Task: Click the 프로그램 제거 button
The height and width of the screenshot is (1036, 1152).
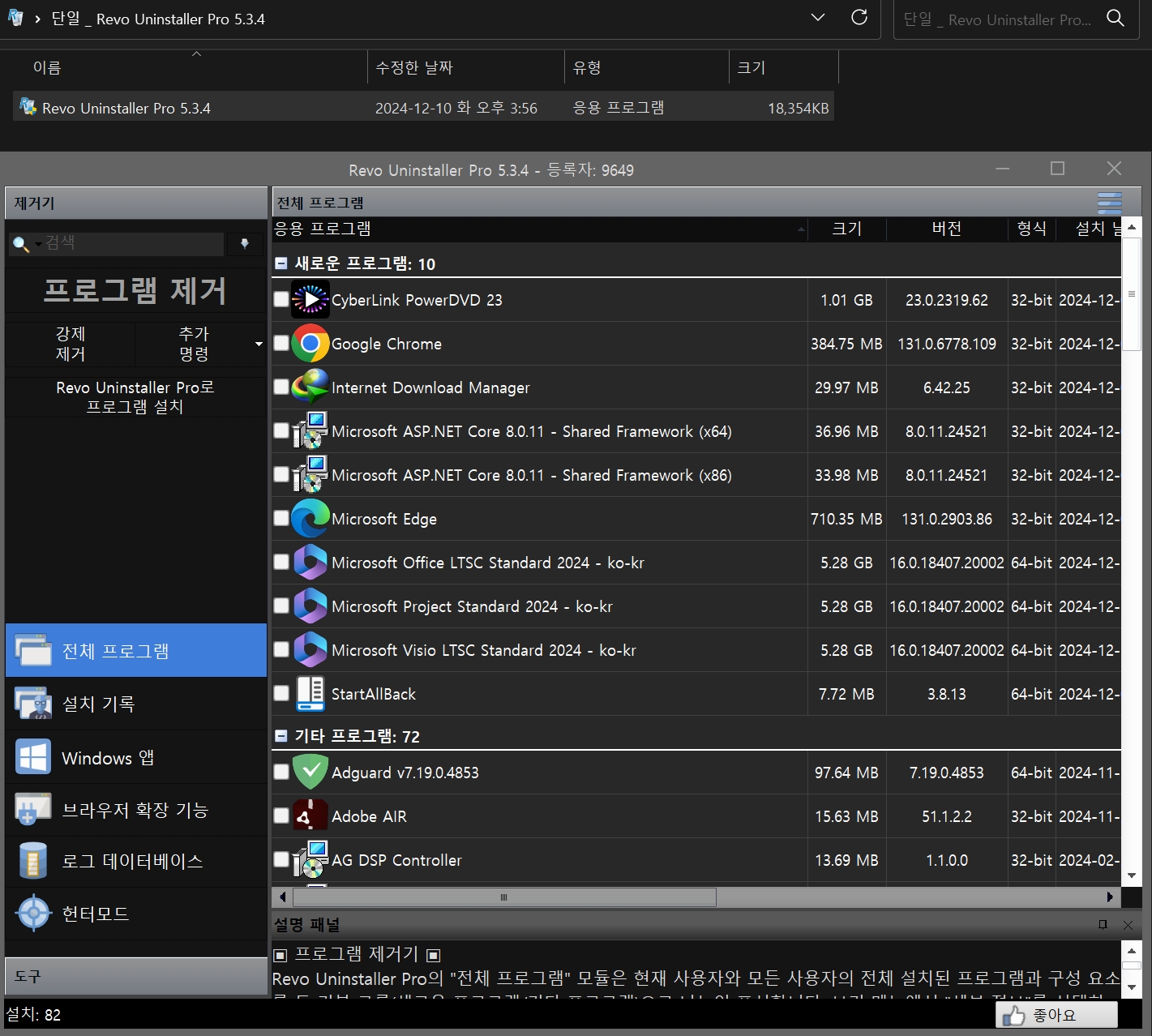Action: point(135,290)
